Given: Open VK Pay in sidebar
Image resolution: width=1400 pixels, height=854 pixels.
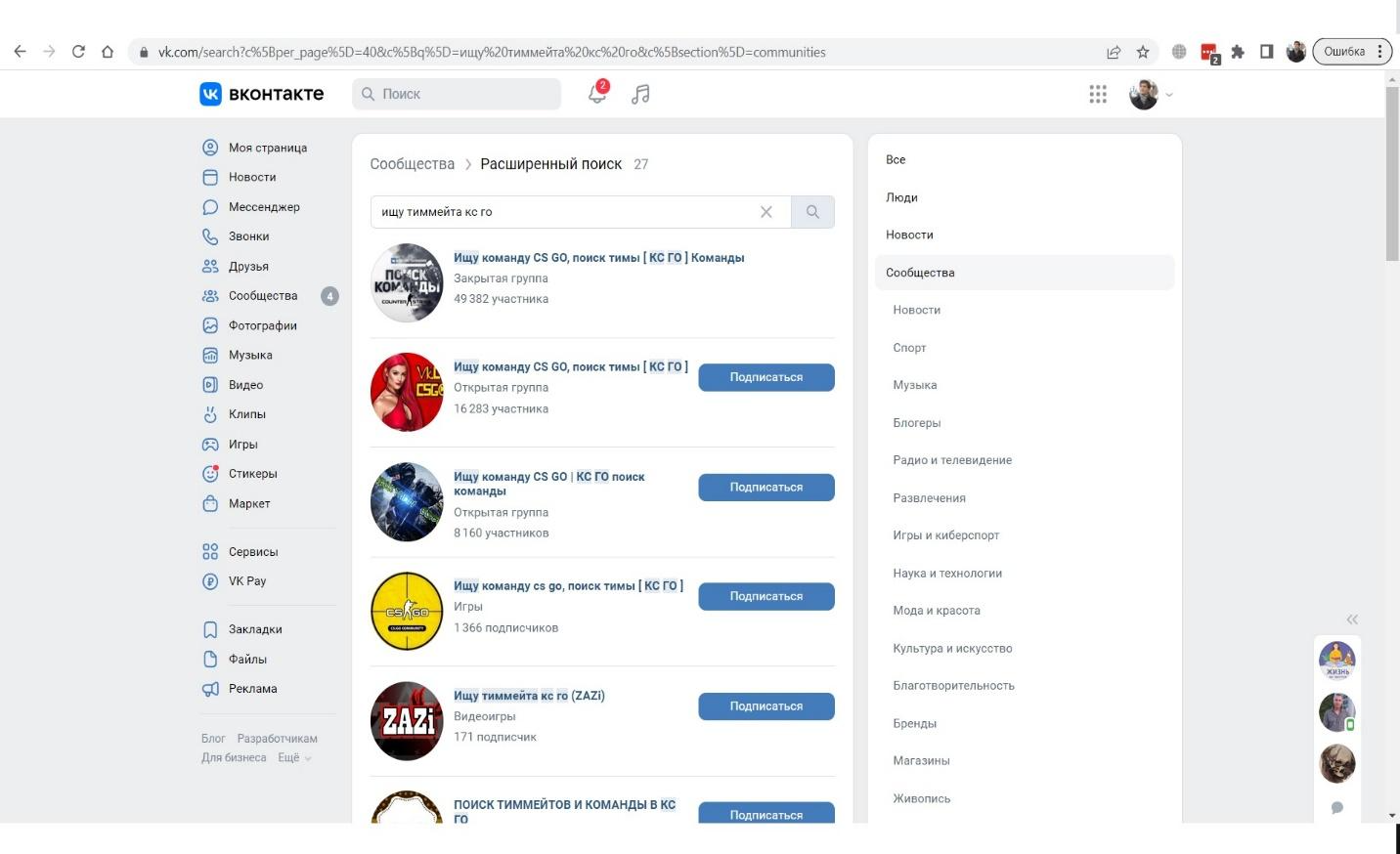Looking at the screenshot, I should [x=247, y=581].
